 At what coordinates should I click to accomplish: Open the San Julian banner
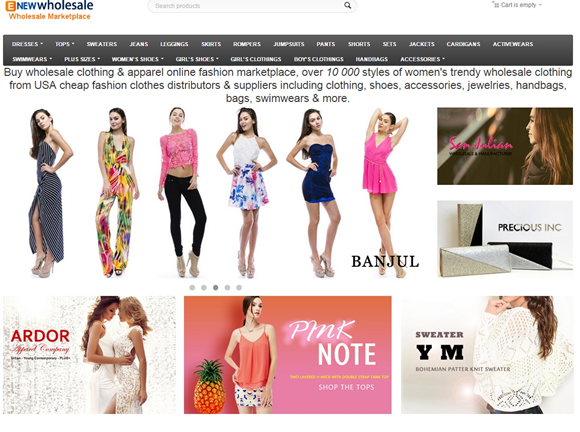point(505,146)
